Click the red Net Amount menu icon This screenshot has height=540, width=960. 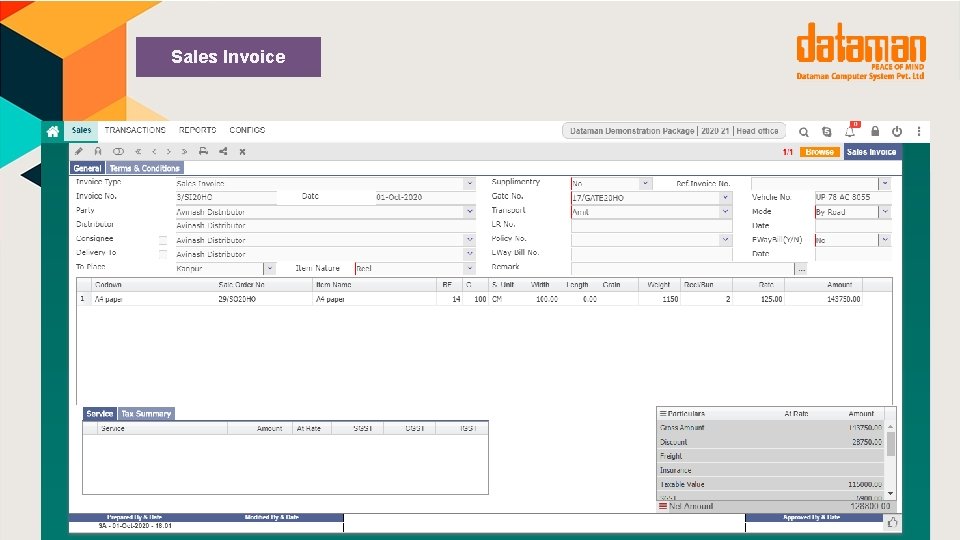tap(662, 506)
